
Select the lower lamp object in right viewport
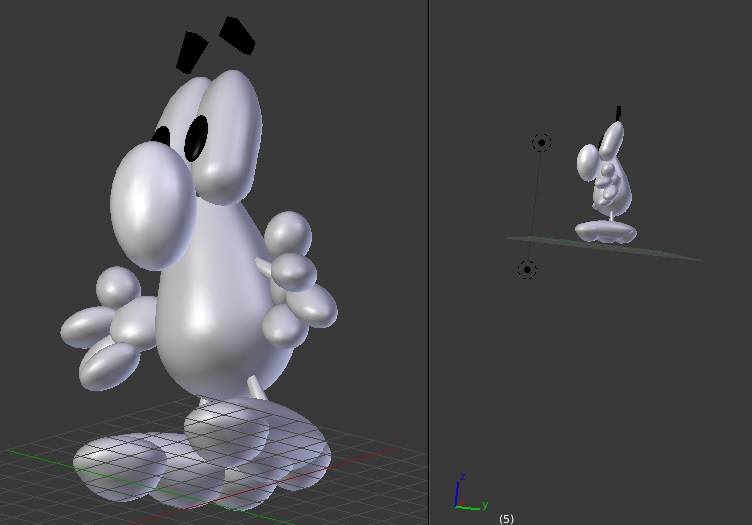pyautogui.click(x=527, y=270)
